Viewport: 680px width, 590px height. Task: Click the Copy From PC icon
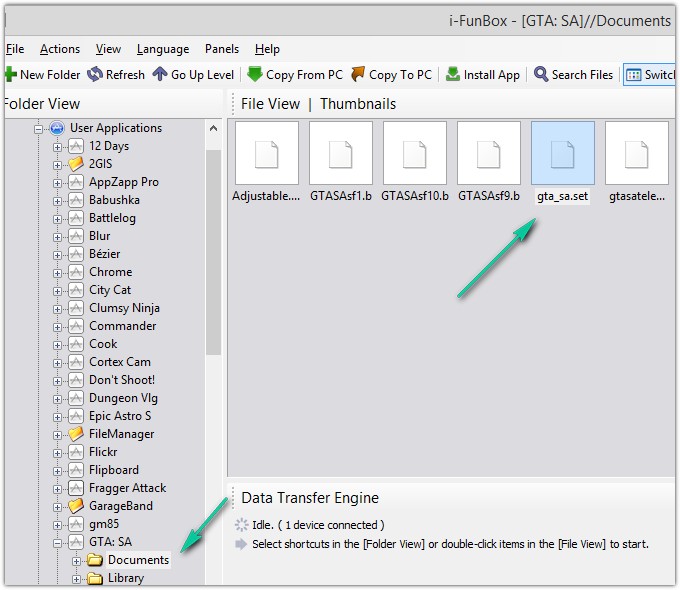coord(255,74)
